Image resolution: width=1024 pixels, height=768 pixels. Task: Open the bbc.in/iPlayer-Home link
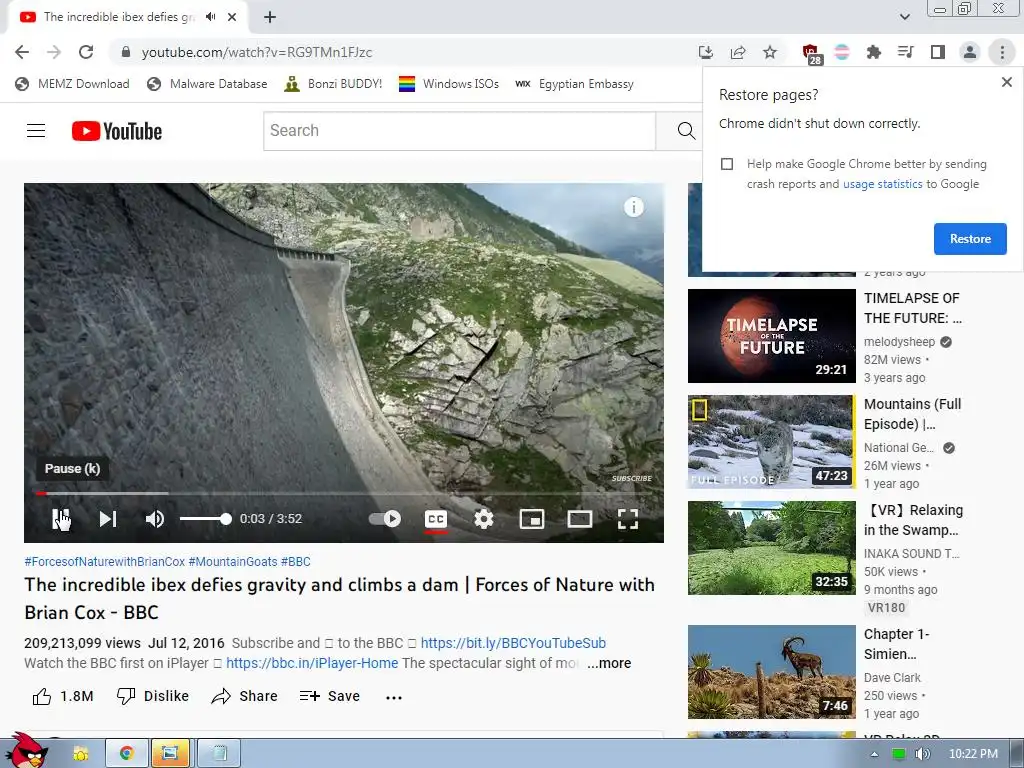(x=312, y=664)
